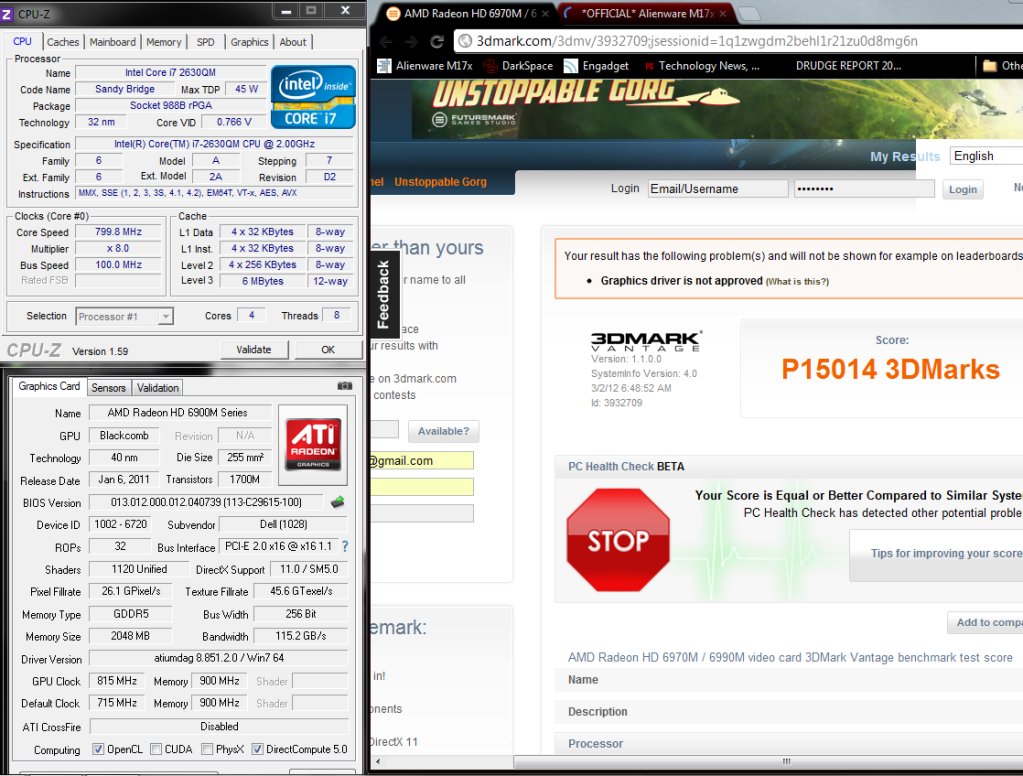Click the CPU-Z app icon in title bar

[7, 14]
